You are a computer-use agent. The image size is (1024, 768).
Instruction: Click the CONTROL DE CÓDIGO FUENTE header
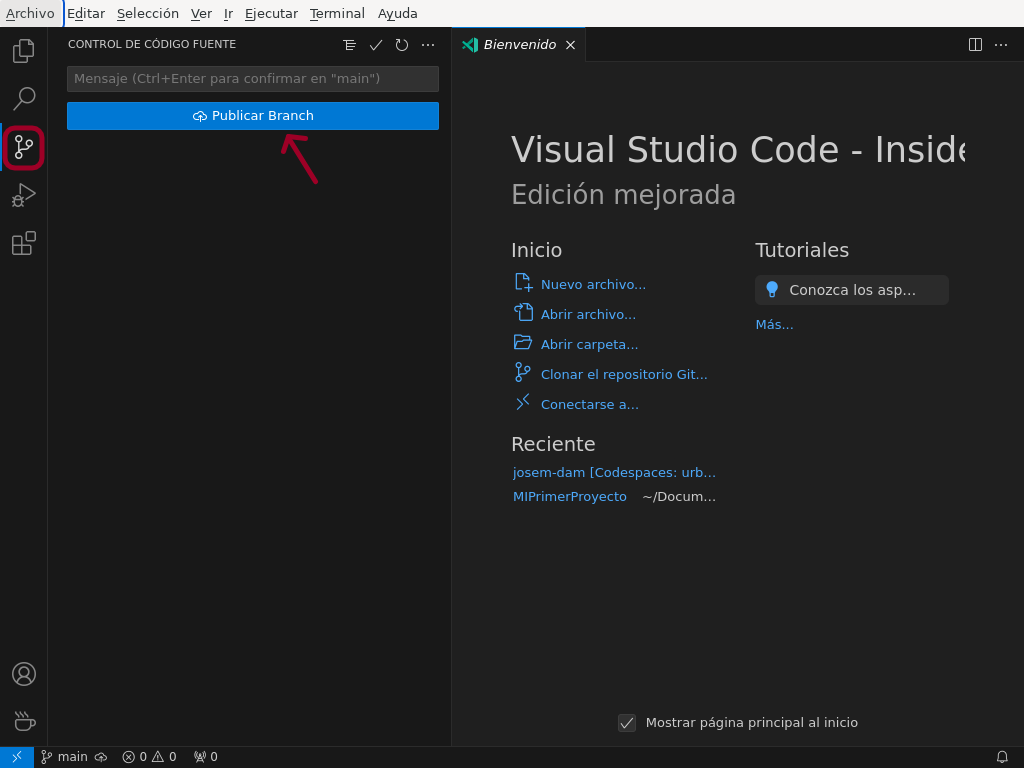[152, 44]
